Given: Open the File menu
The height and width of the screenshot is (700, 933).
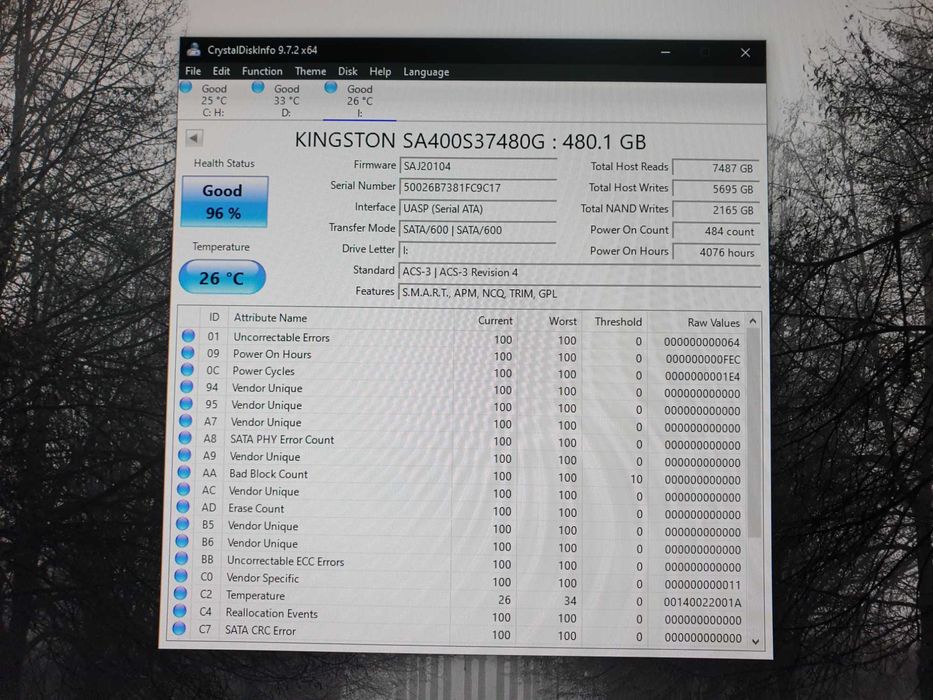Looking at the screenshot, I should tap(193, 71).
